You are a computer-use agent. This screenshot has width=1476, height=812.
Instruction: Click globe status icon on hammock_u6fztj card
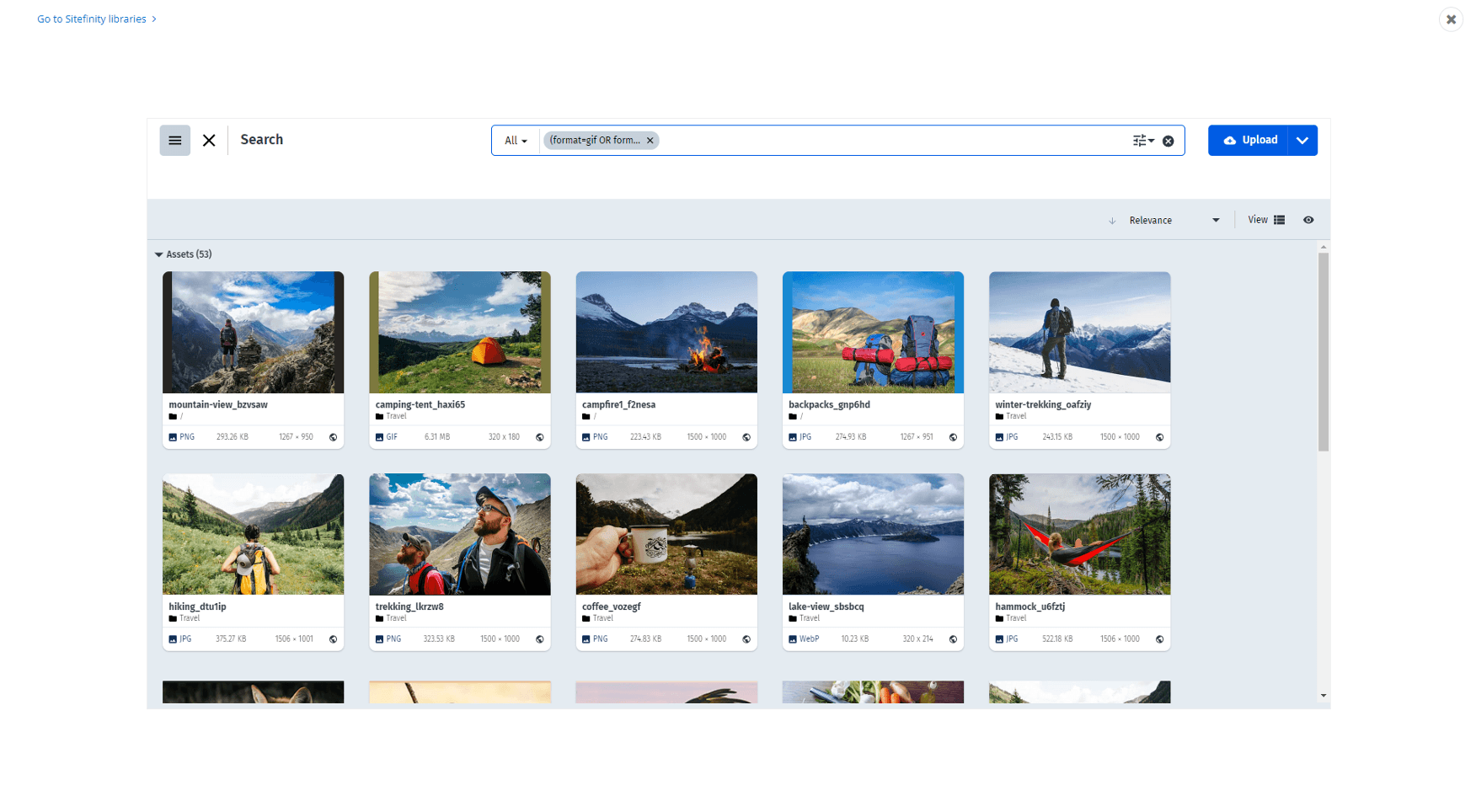1159,639
